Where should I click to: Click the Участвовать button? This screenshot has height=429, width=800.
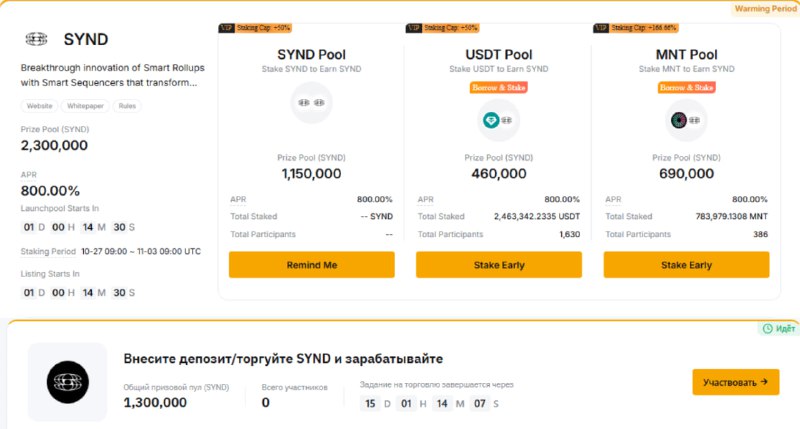click(x=735, y=382)
